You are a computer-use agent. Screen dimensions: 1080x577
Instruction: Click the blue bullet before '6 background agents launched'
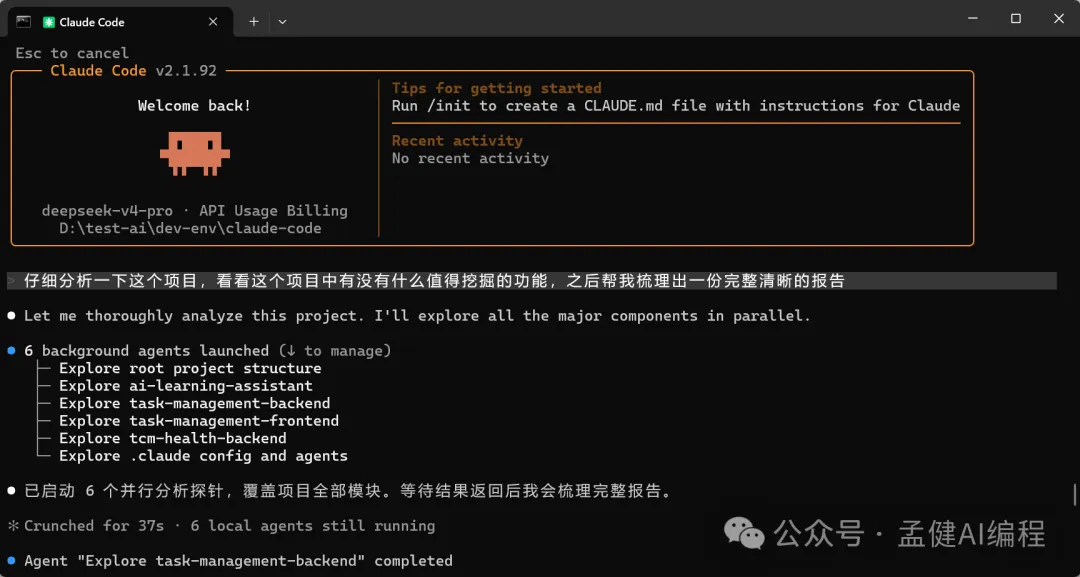click(x=12, y=351)
